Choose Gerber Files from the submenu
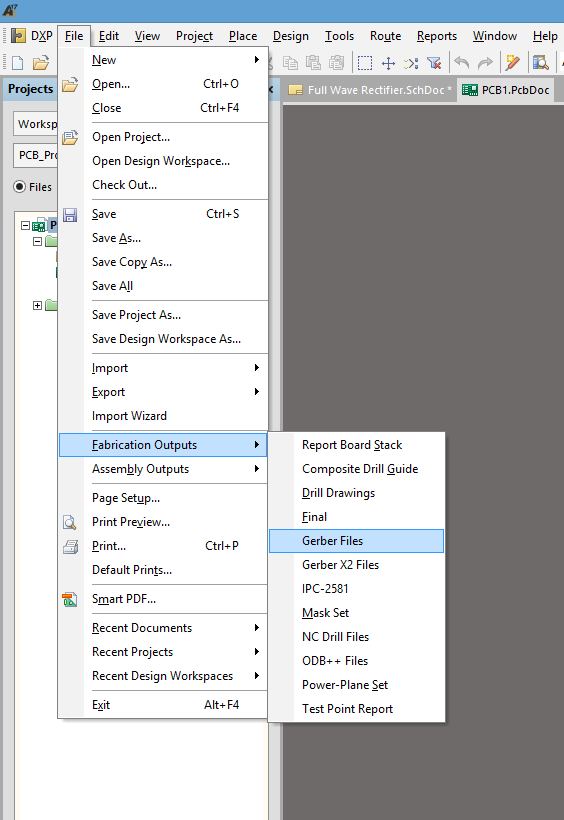The width and height of the screenshot is (564, 820). tap(356, 541)
